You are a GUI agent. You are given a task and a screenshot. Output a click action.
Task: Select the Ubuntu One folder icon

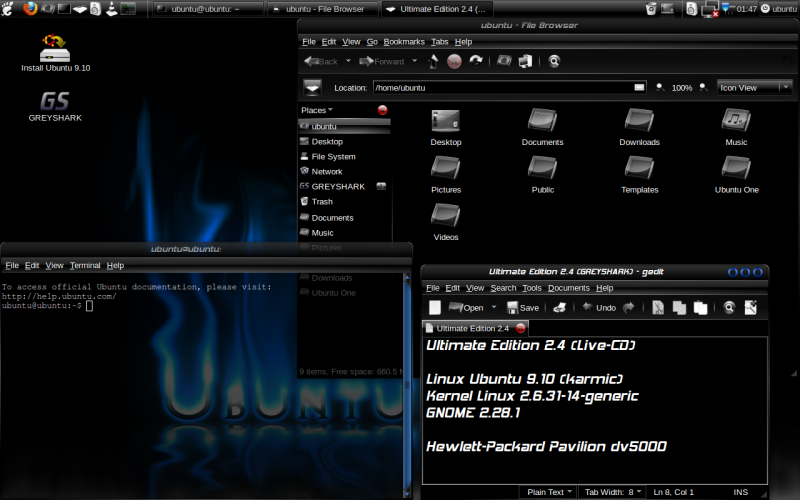736,175
